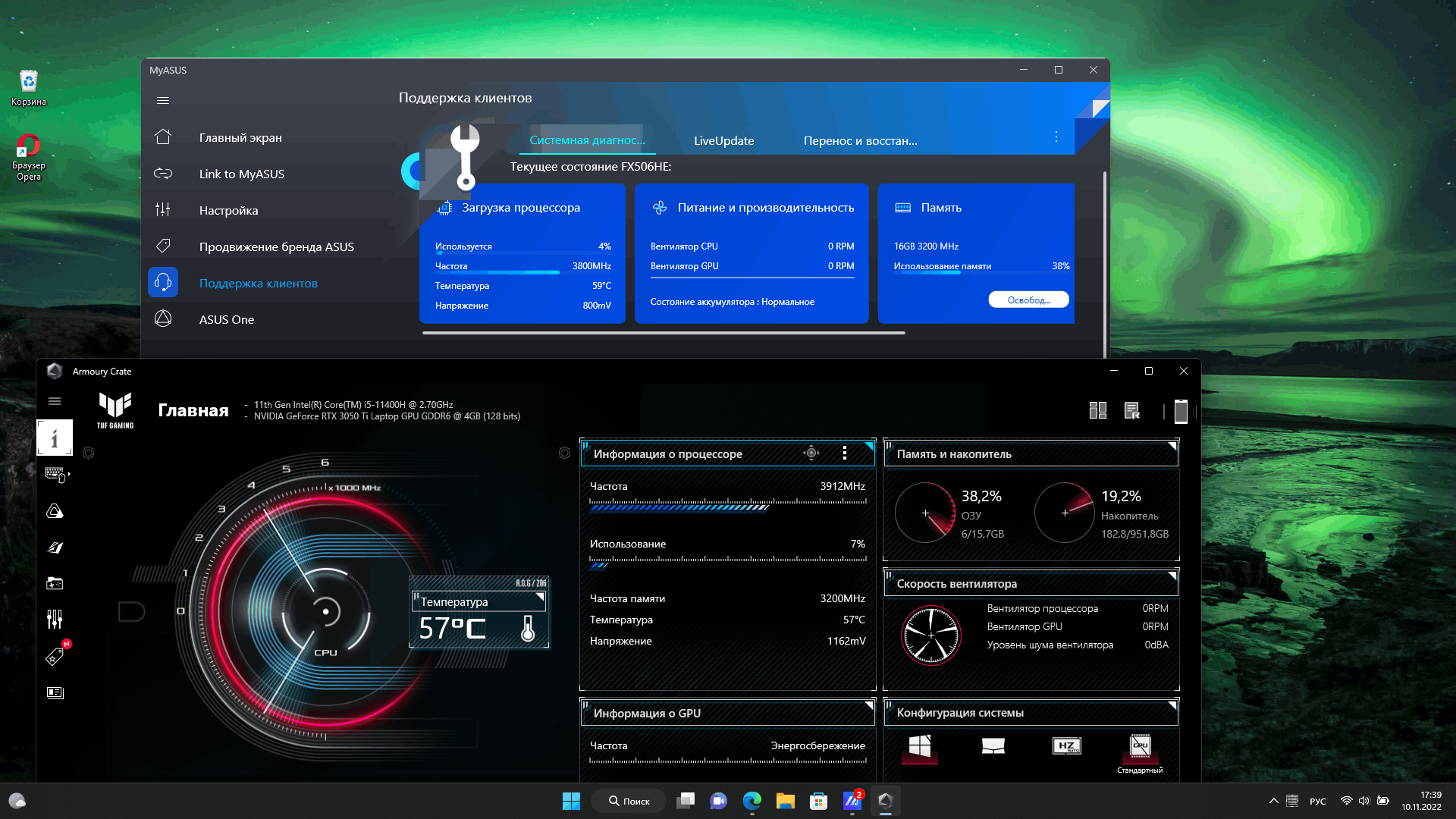Toggle HZ auto panel refresh icon

pos(1067,746)
